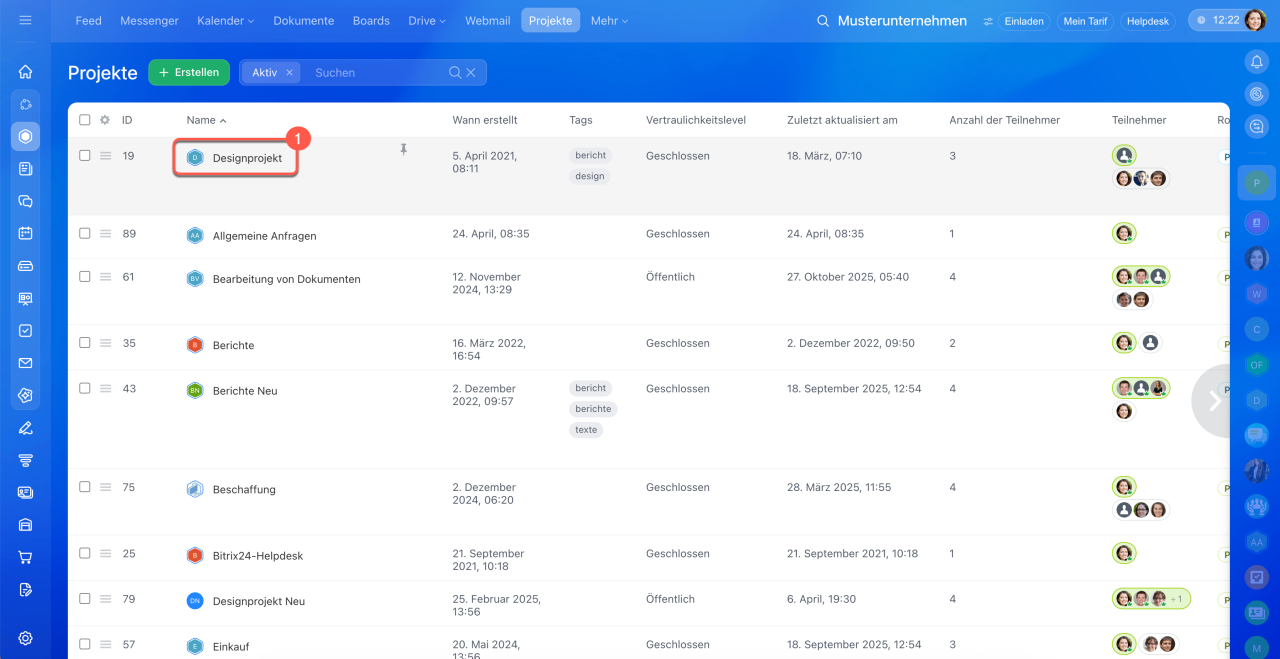1280x659 pixels.
Task: Open the row menu for Allgemeine Anfragen
Action: click(x=105, y=234)
